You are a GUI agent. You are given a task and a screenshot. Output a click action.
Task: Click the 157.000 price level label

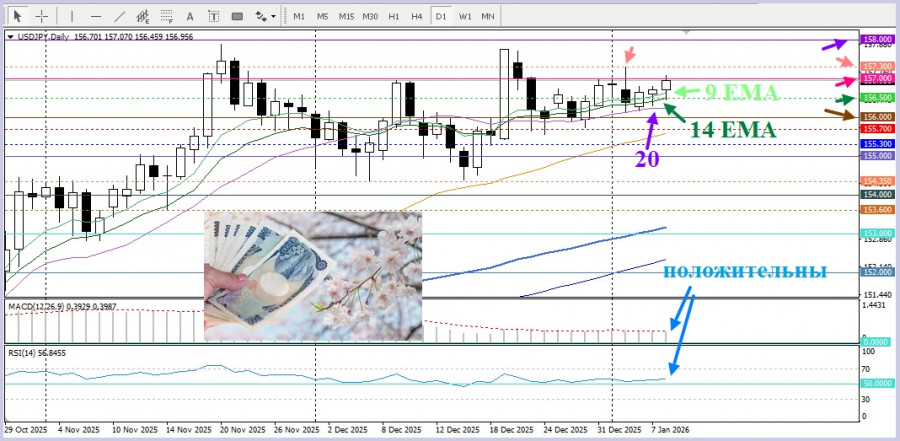(x=878, y=78)
